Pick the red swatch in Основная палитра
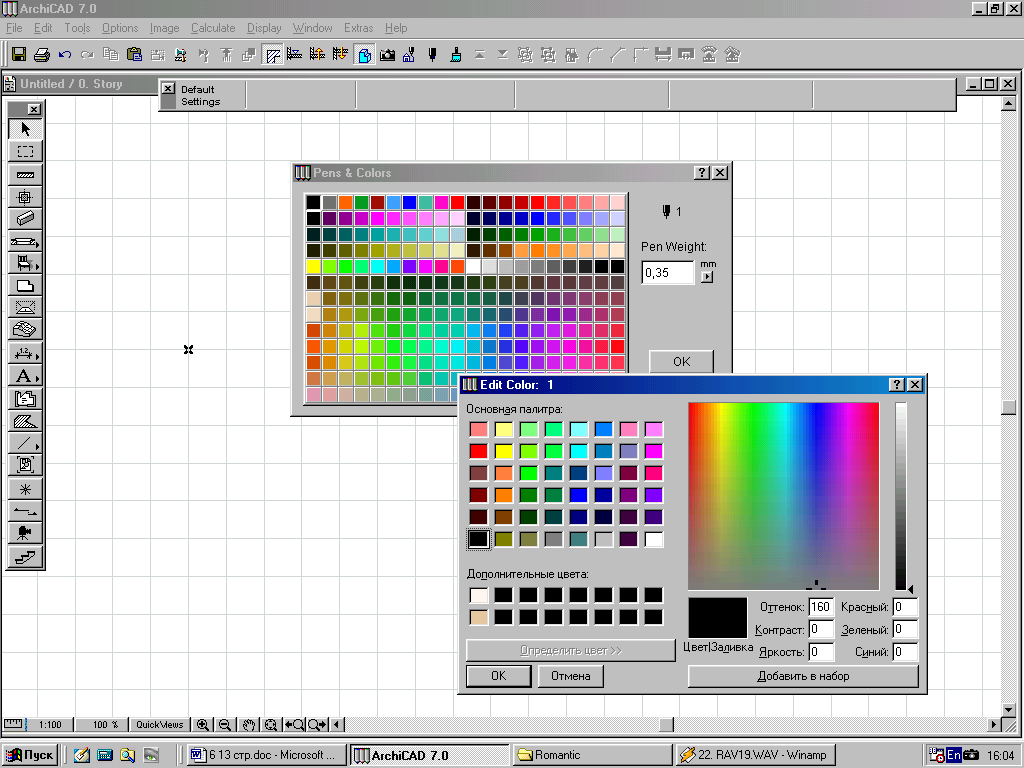 pyautogui.click(x=479, y=451)
